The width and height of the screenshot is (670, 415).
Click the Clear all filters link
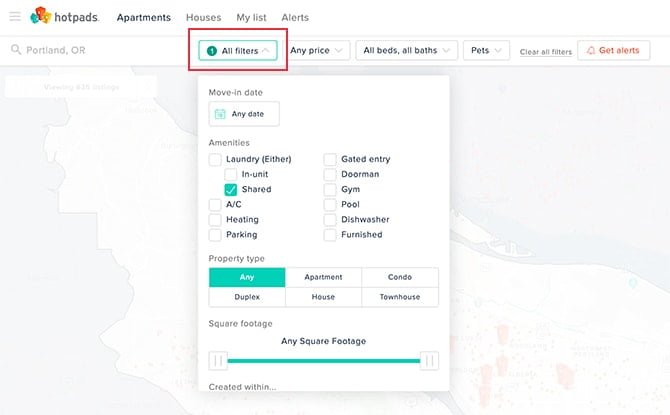[545, 51]
